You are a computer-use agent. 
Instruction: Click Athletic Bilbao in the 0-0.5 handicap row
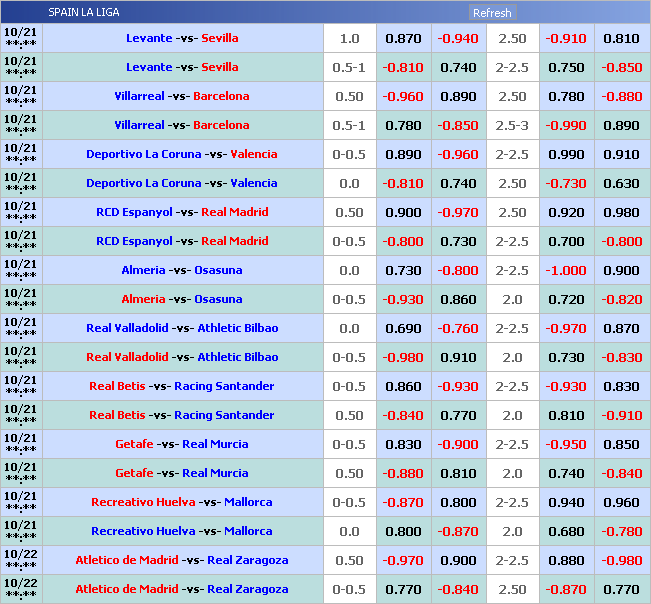237,357
